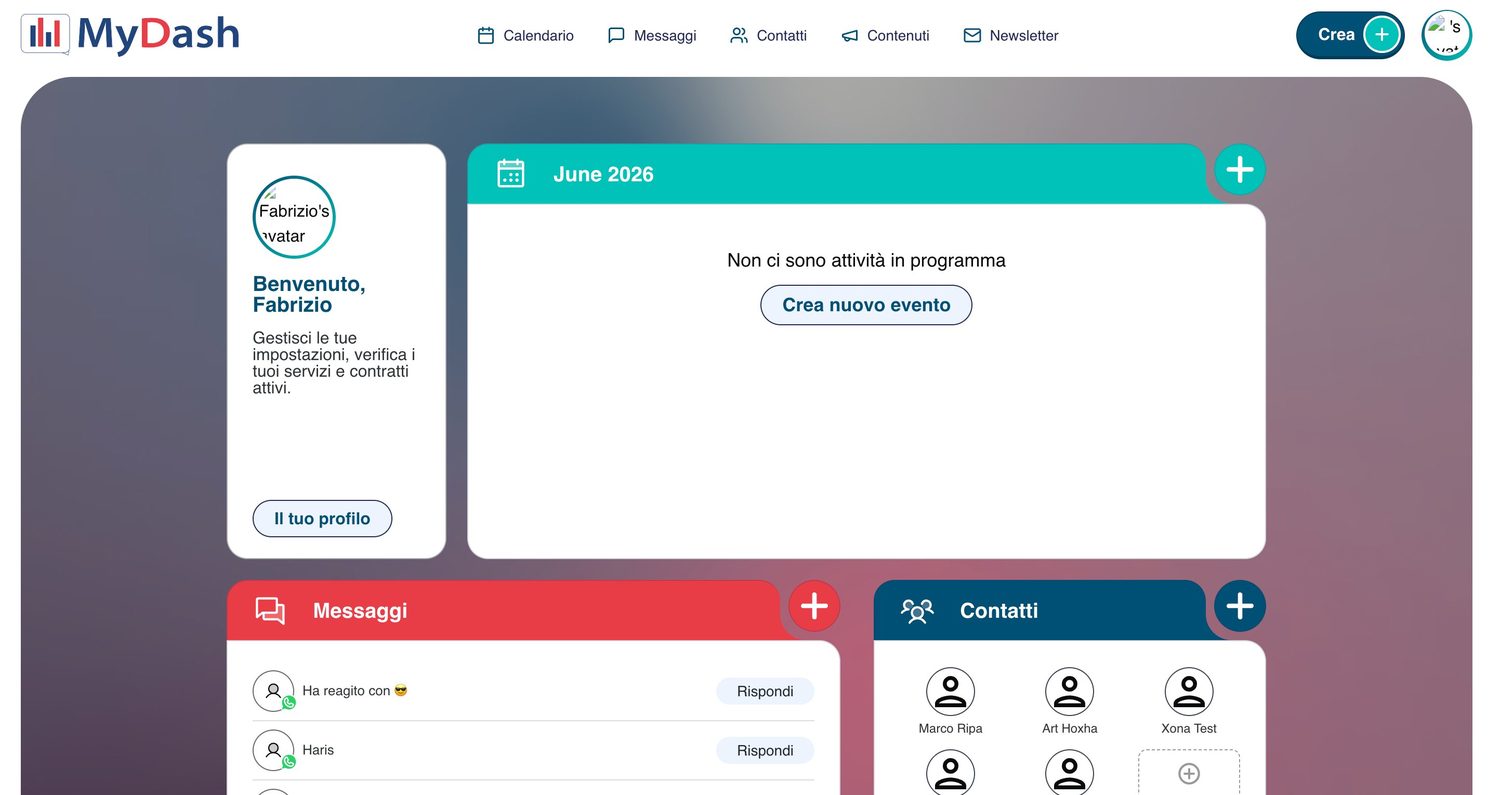Click Crea nuovo evento
This screenshot has height=795, width=1500.
[x=866, y=305]
